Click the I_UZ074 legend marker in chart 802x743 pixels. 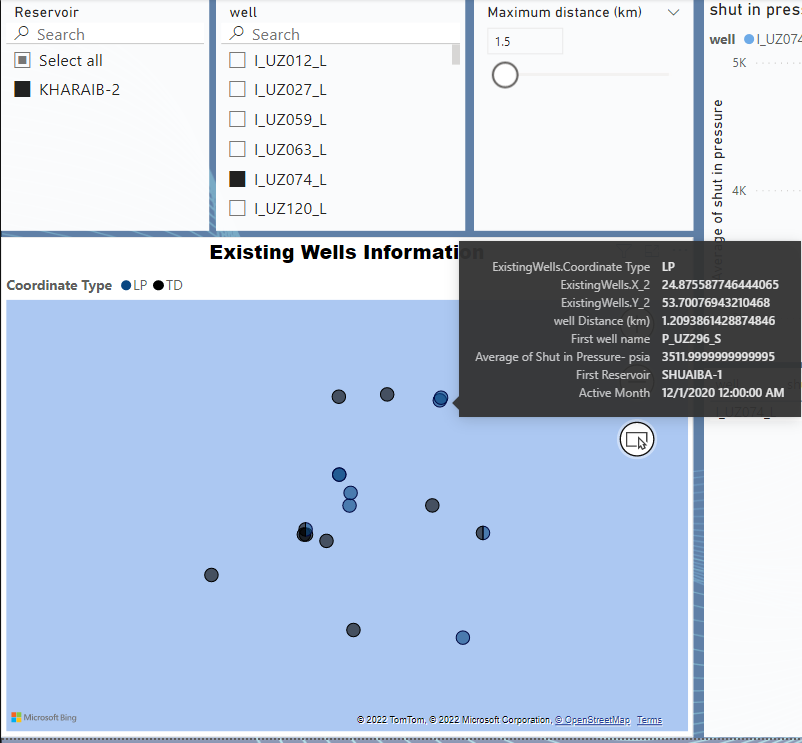pyautogui.click(x=749, y=39)
